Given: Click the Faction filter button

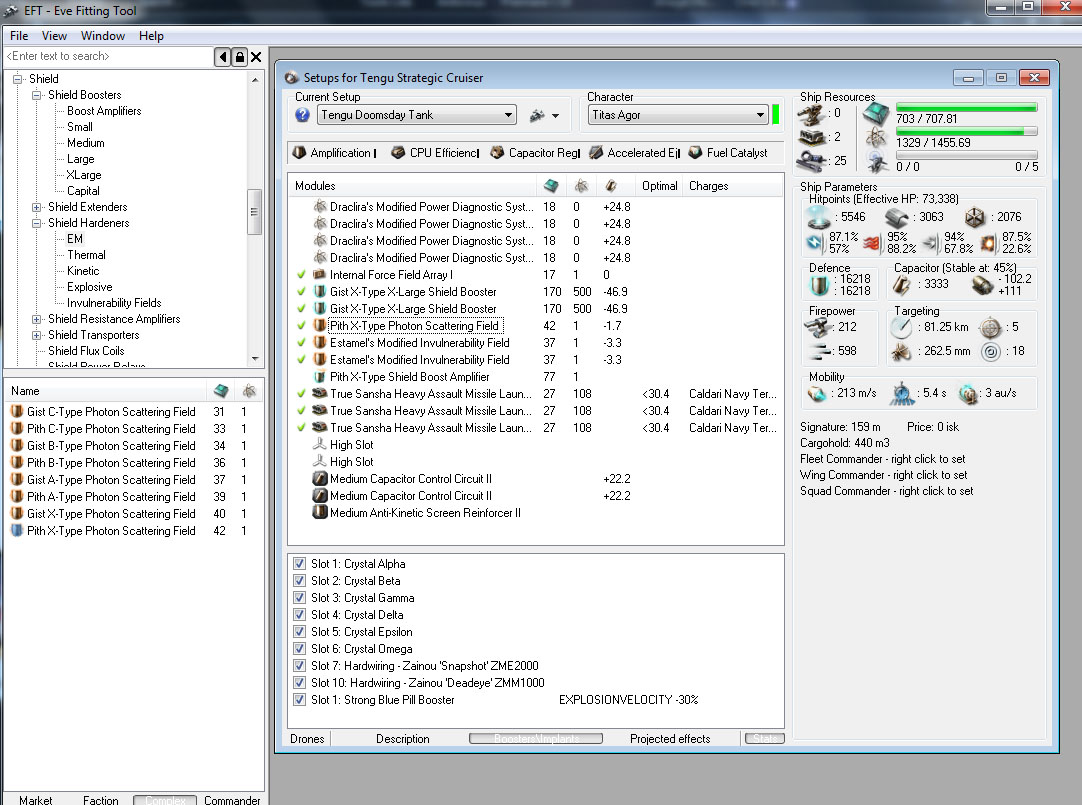Looking at the screenshot, I should click(100, 800).
